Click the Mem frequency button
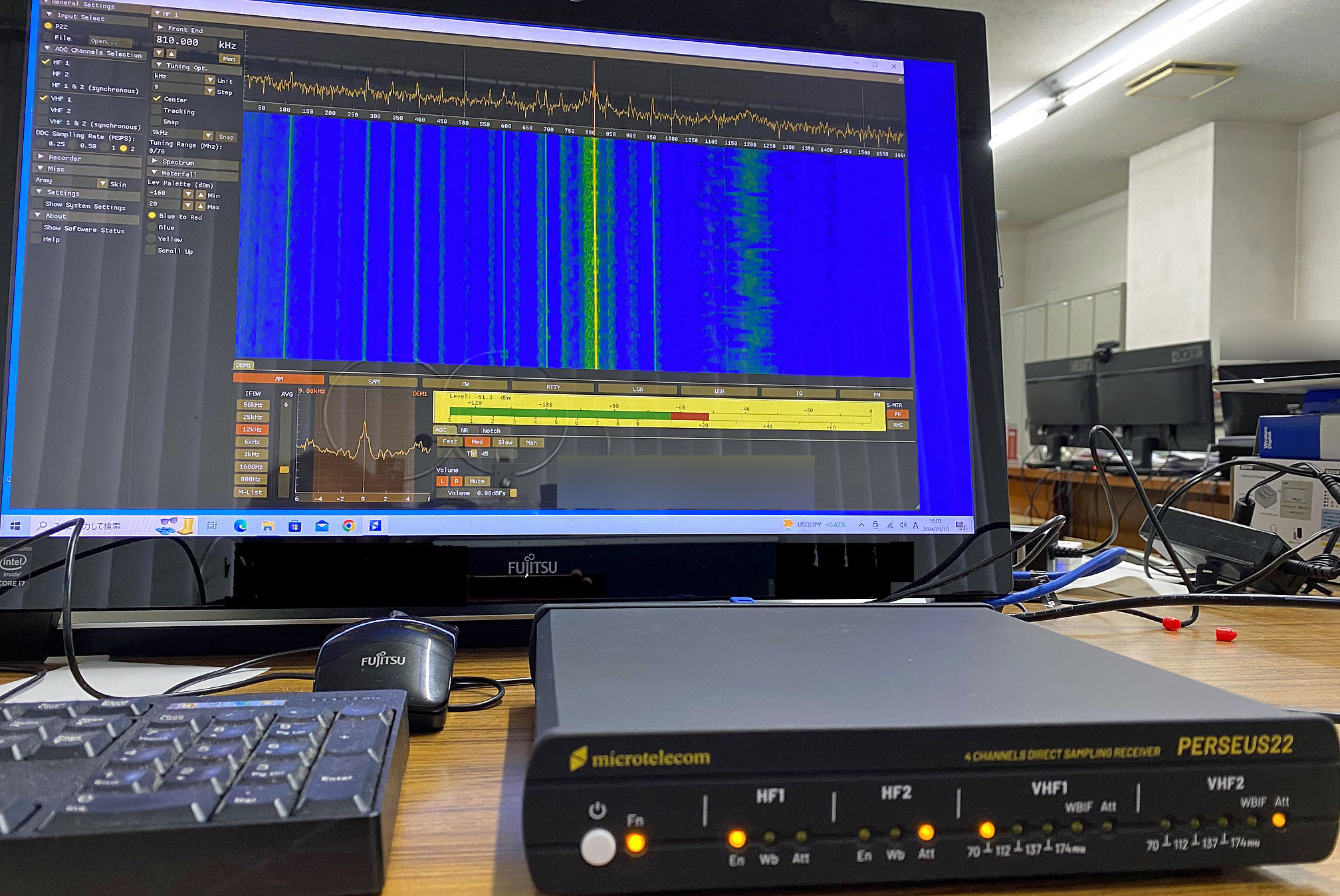Image resolution: width=1340 pixels, height=896 pixels. (229, 58)
